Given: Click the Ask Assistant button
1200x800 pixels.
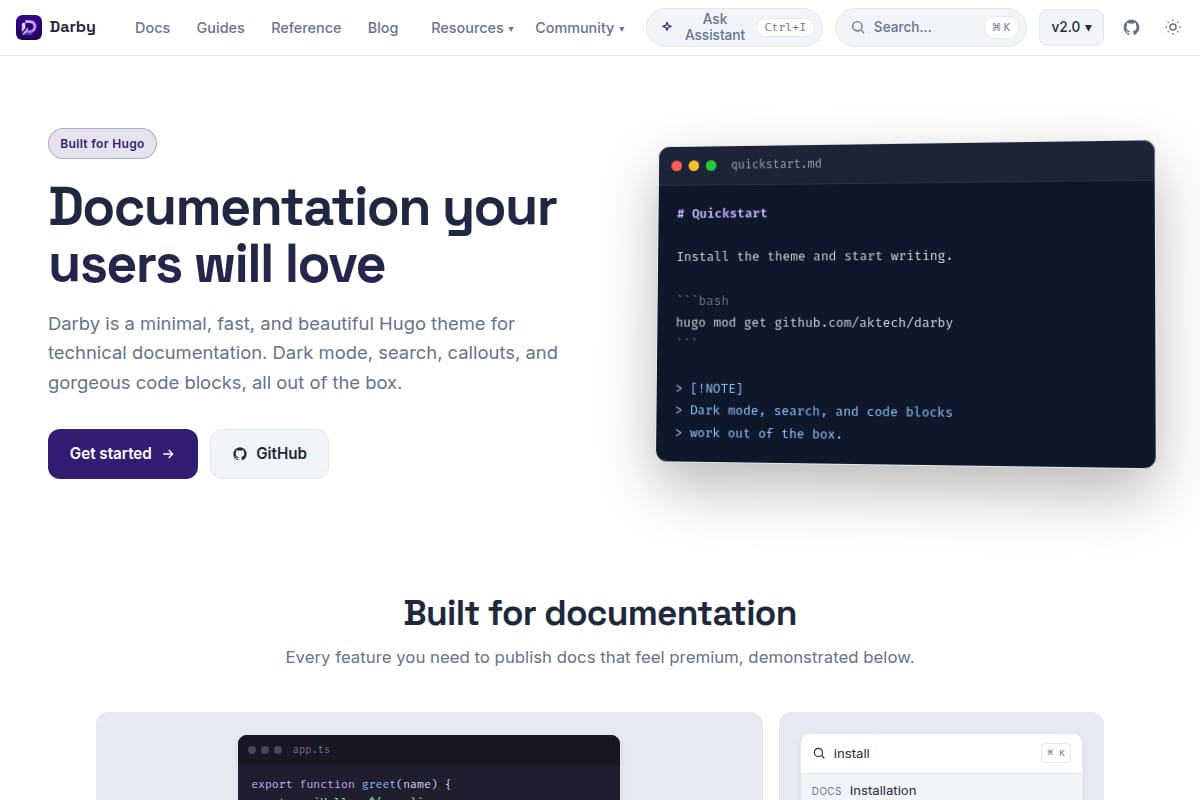Looking at the screenshot, I should tap(734, 28).
